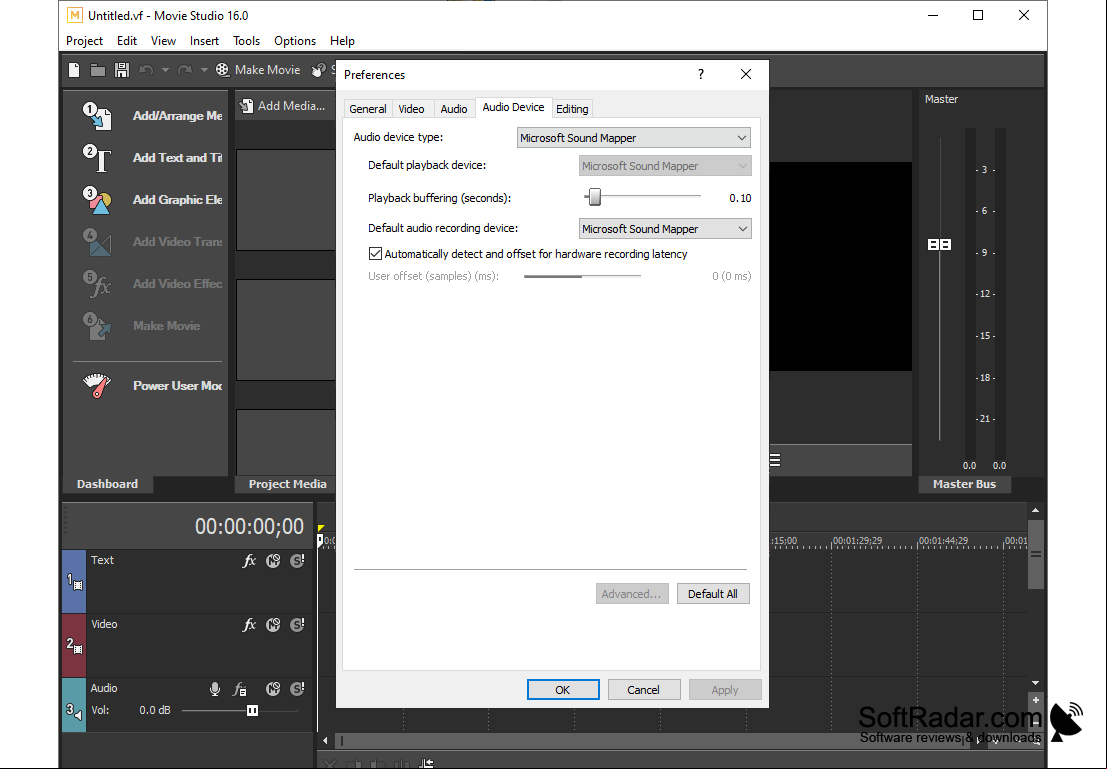
Task: Select the Master Bus tab
Action: [964, 484]
